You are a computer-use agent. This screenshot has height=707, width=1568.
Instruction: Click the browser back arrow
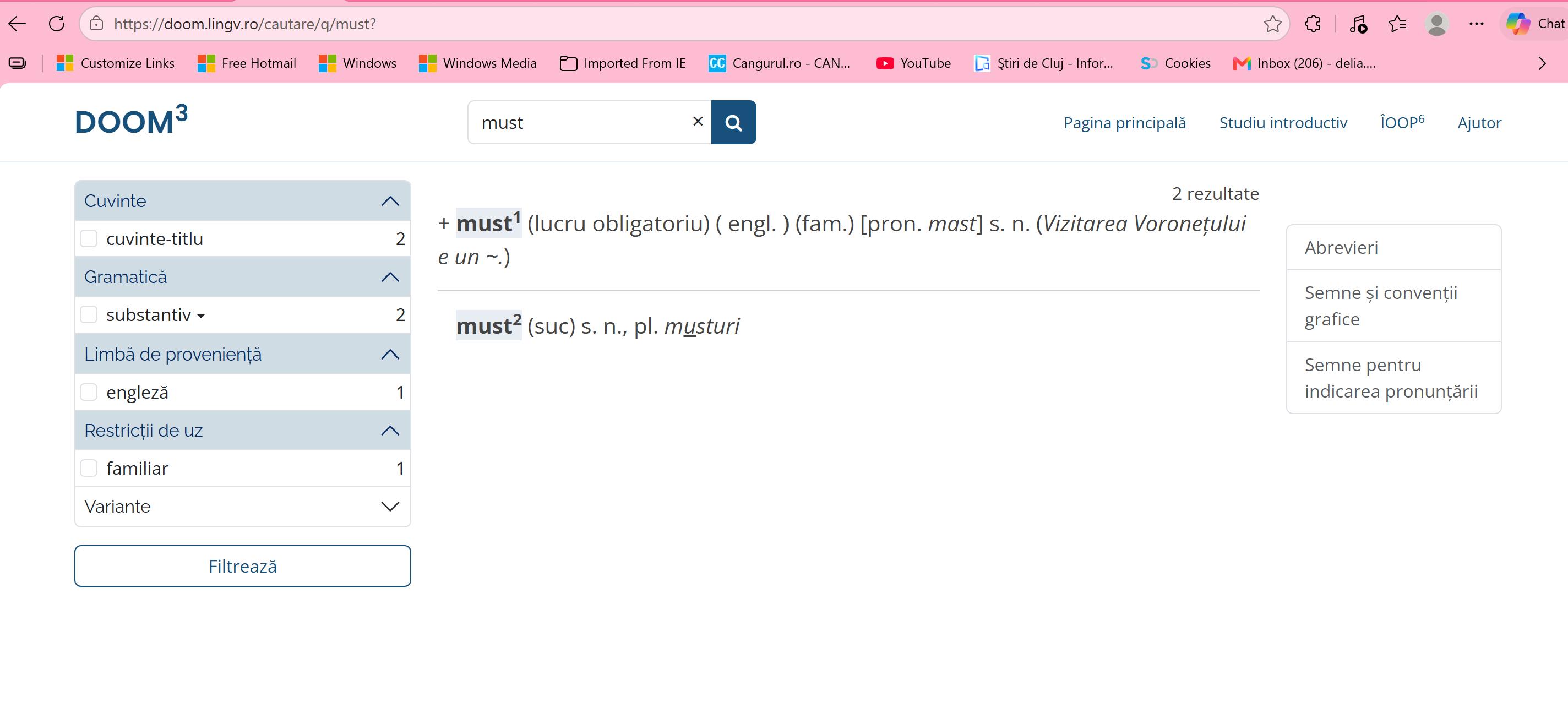(18, 24)
